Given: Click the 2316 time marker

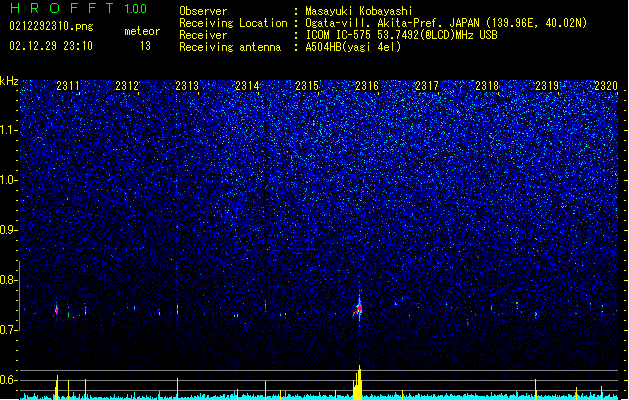Looking at the screenshot, I should pos(367,86).
